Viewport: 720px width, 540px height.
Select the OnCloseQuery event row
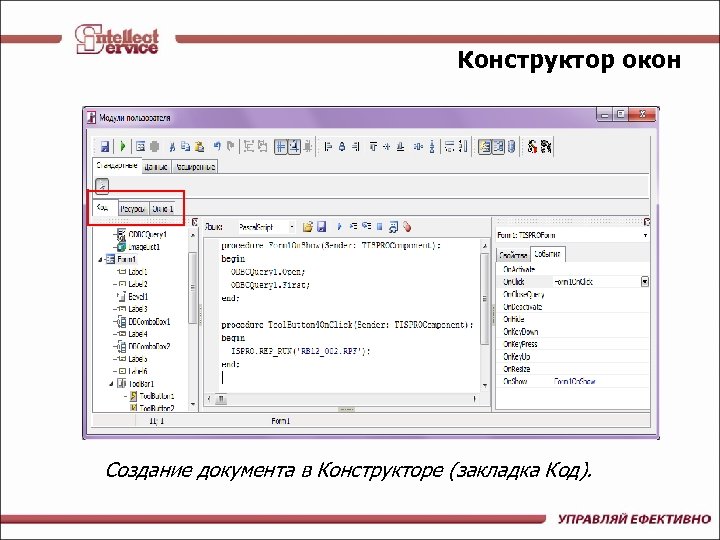(573, 294)
